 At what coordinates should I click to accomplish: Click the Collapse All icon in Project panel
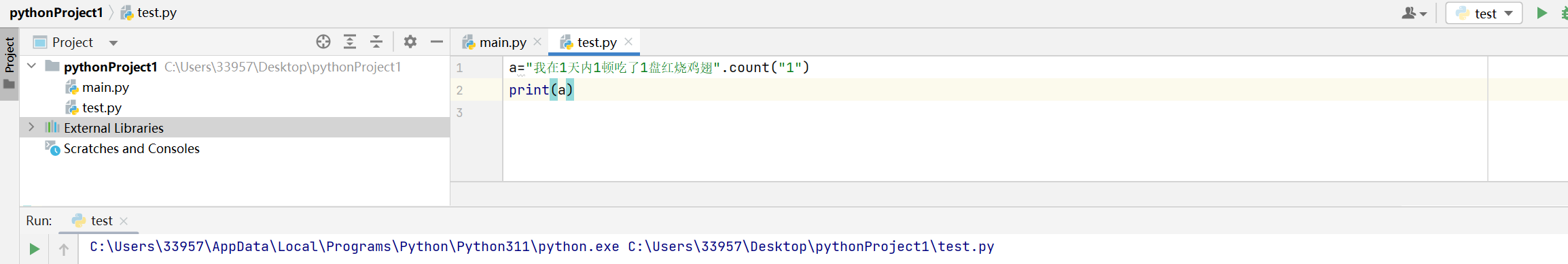click(x=376, y=42)
